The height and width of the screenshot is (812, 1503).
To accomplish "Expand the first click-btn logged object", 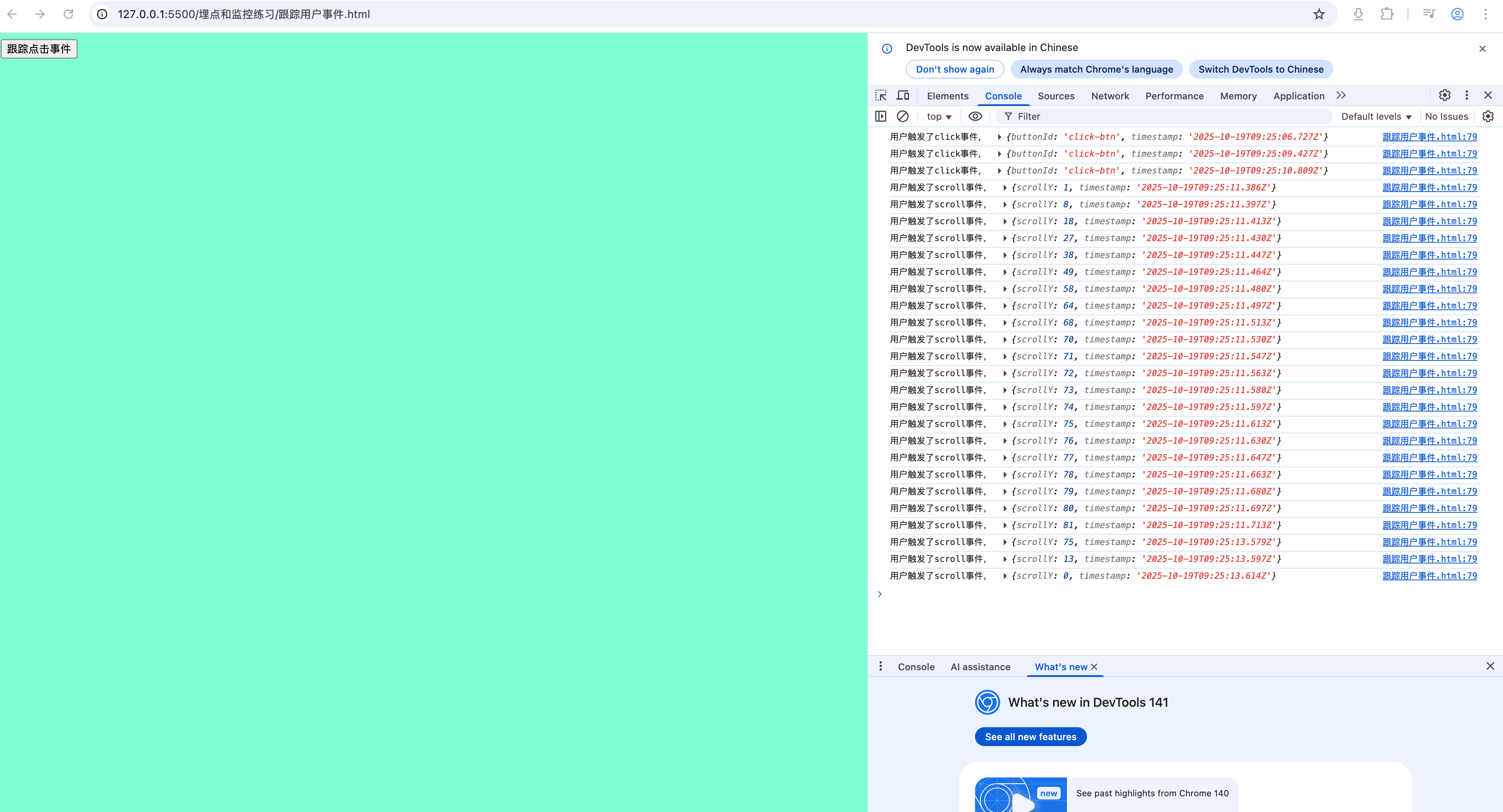I will (x=999, y=137).
